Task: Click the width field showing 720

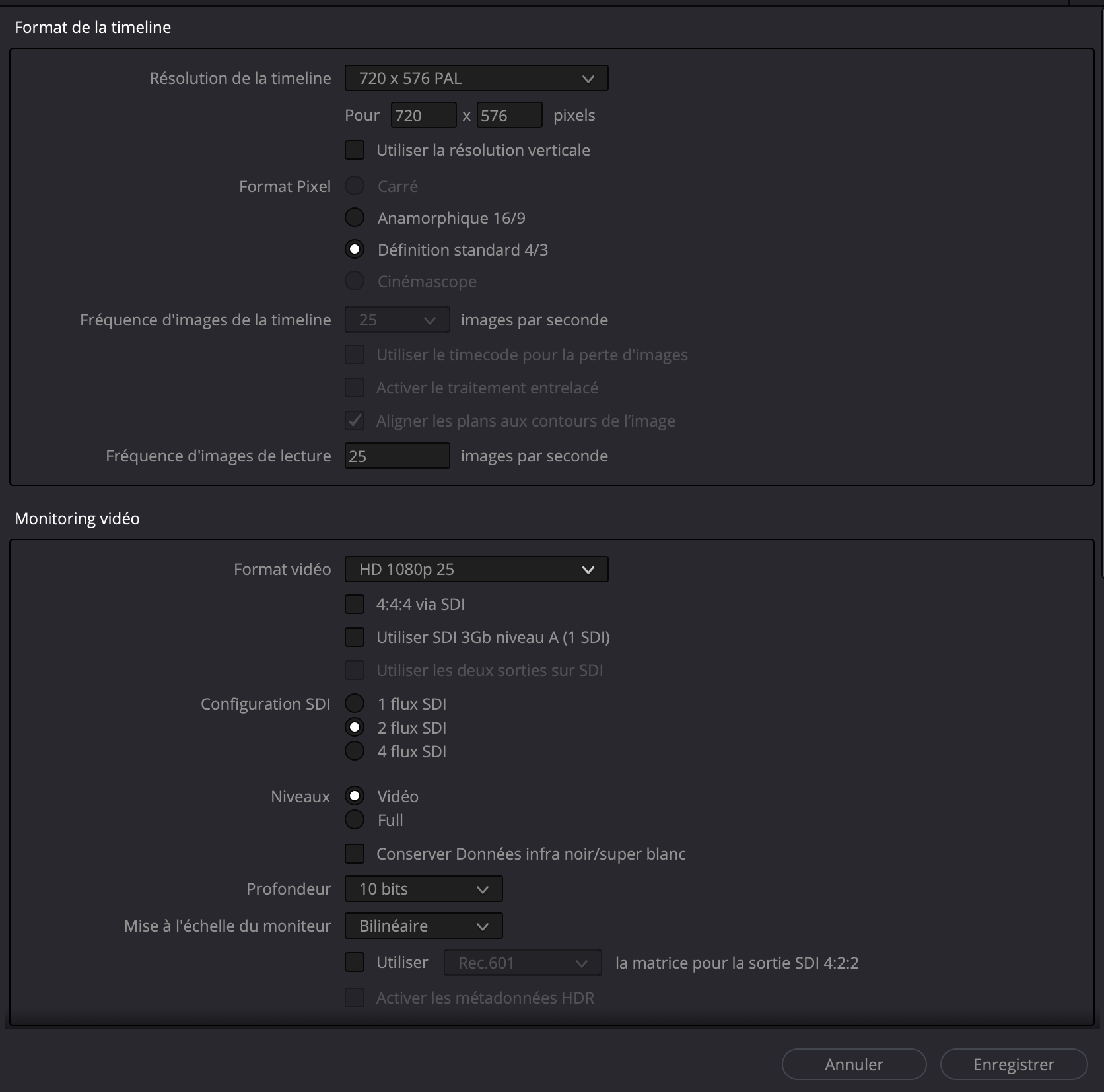Action: point(423,116)
